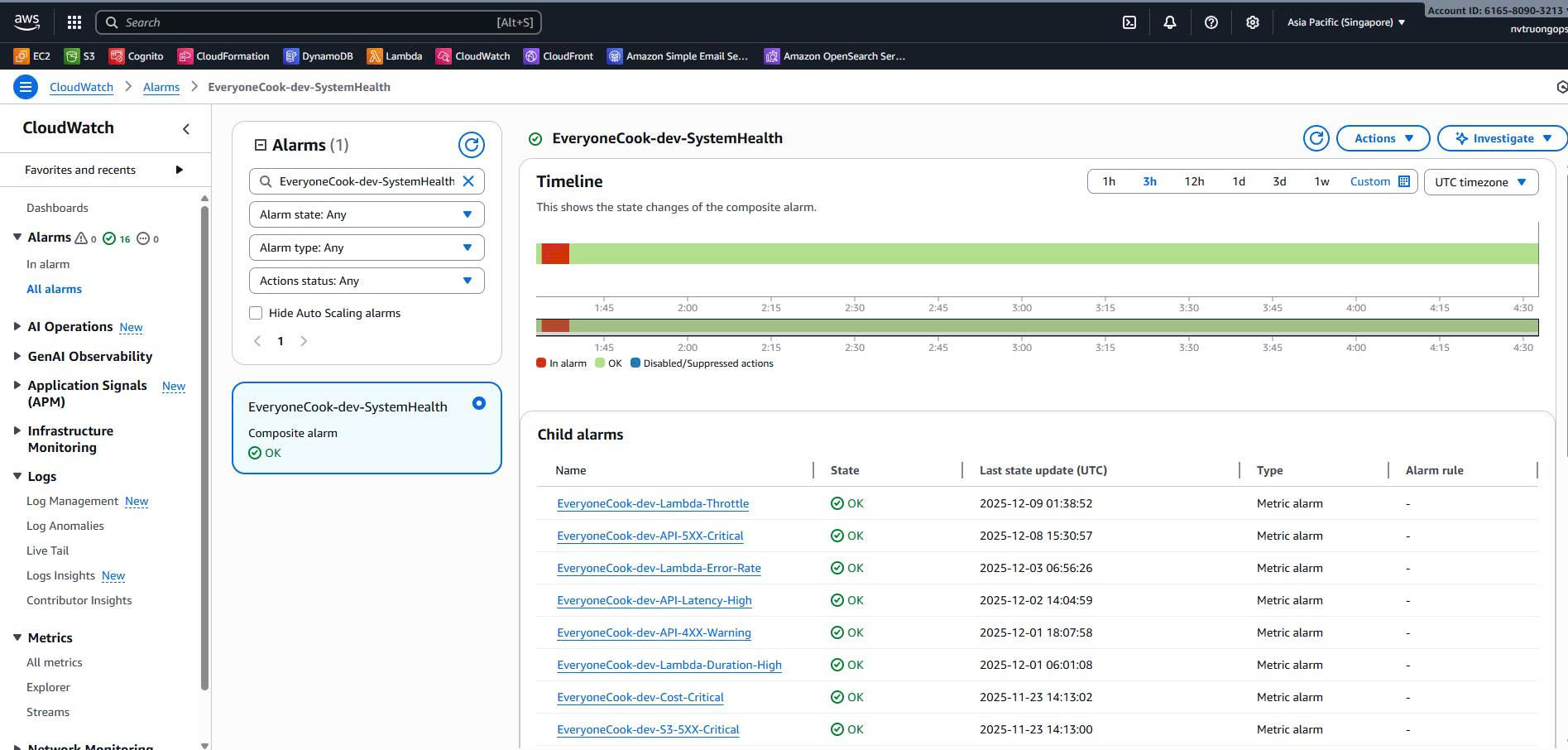The width and height of the screenshot is (1568, 750).
Task: Clear the alarm search filter
Action: pyautogui.click(x=468, y=181)
